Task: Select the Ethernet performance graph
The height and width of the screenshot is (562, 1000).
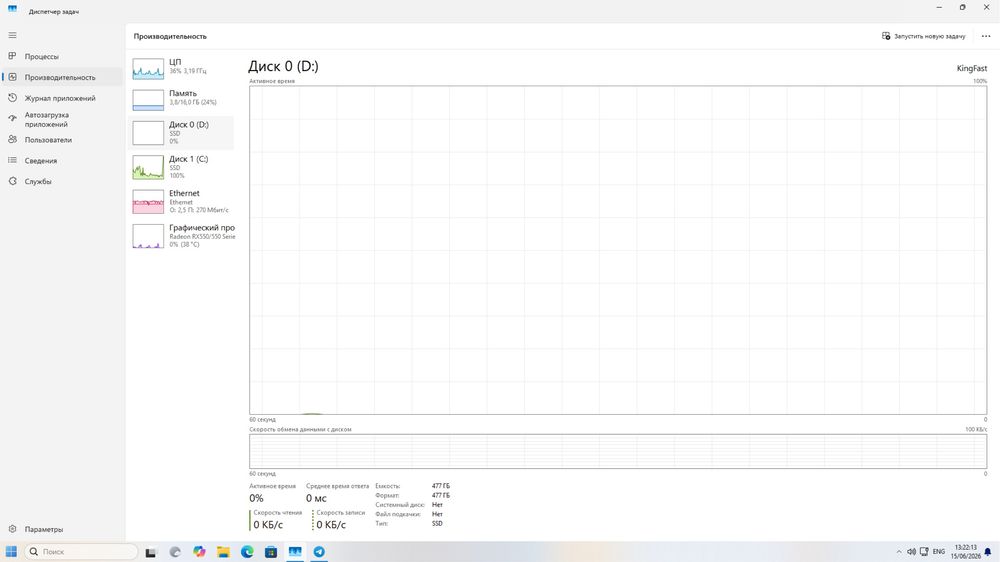Action: click(x=181, y=202)
